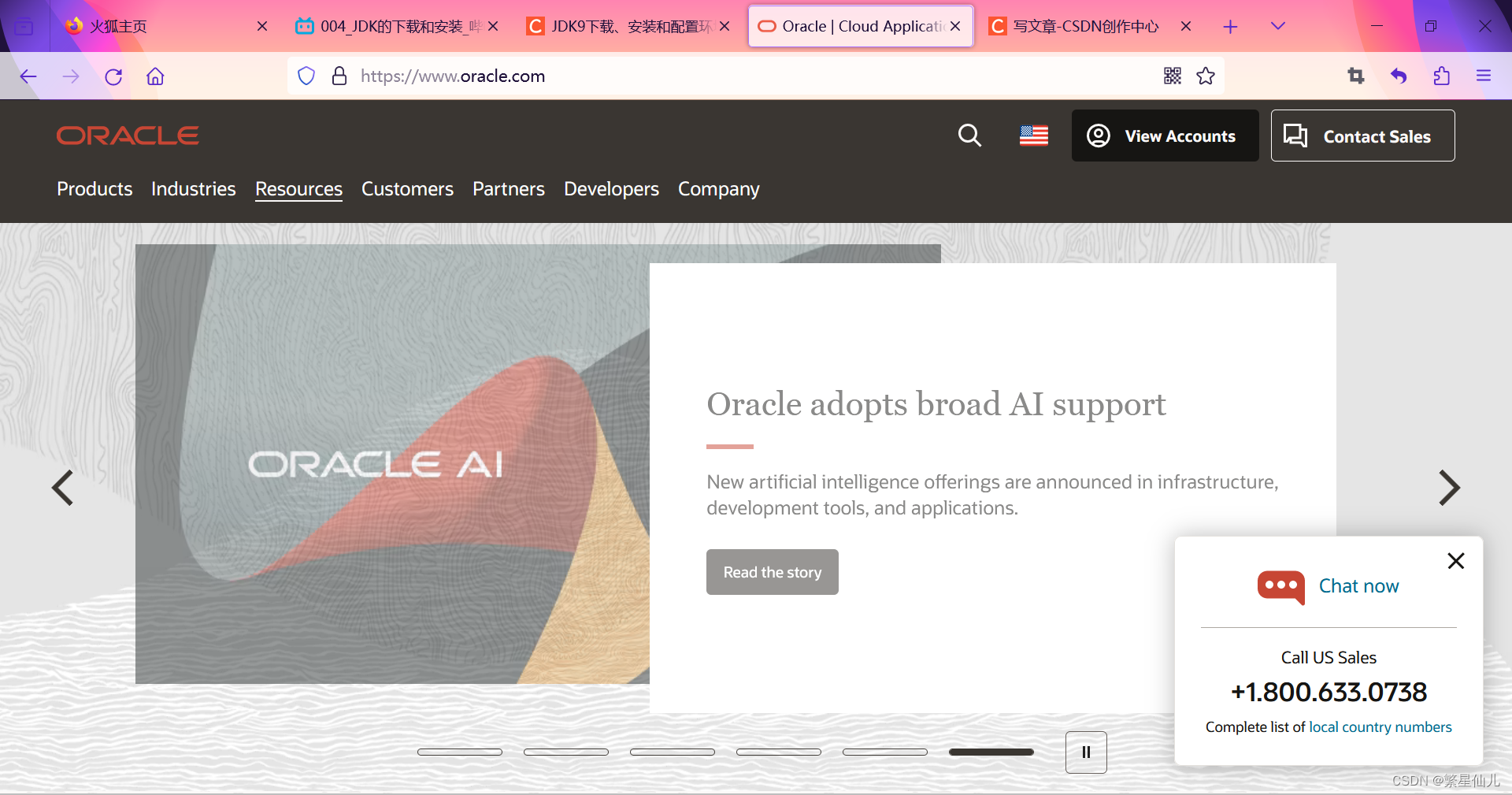The width and height of the screenshot is (1512, 795).
Task: Open the local country numbers link
Action: click(1380, 727)
